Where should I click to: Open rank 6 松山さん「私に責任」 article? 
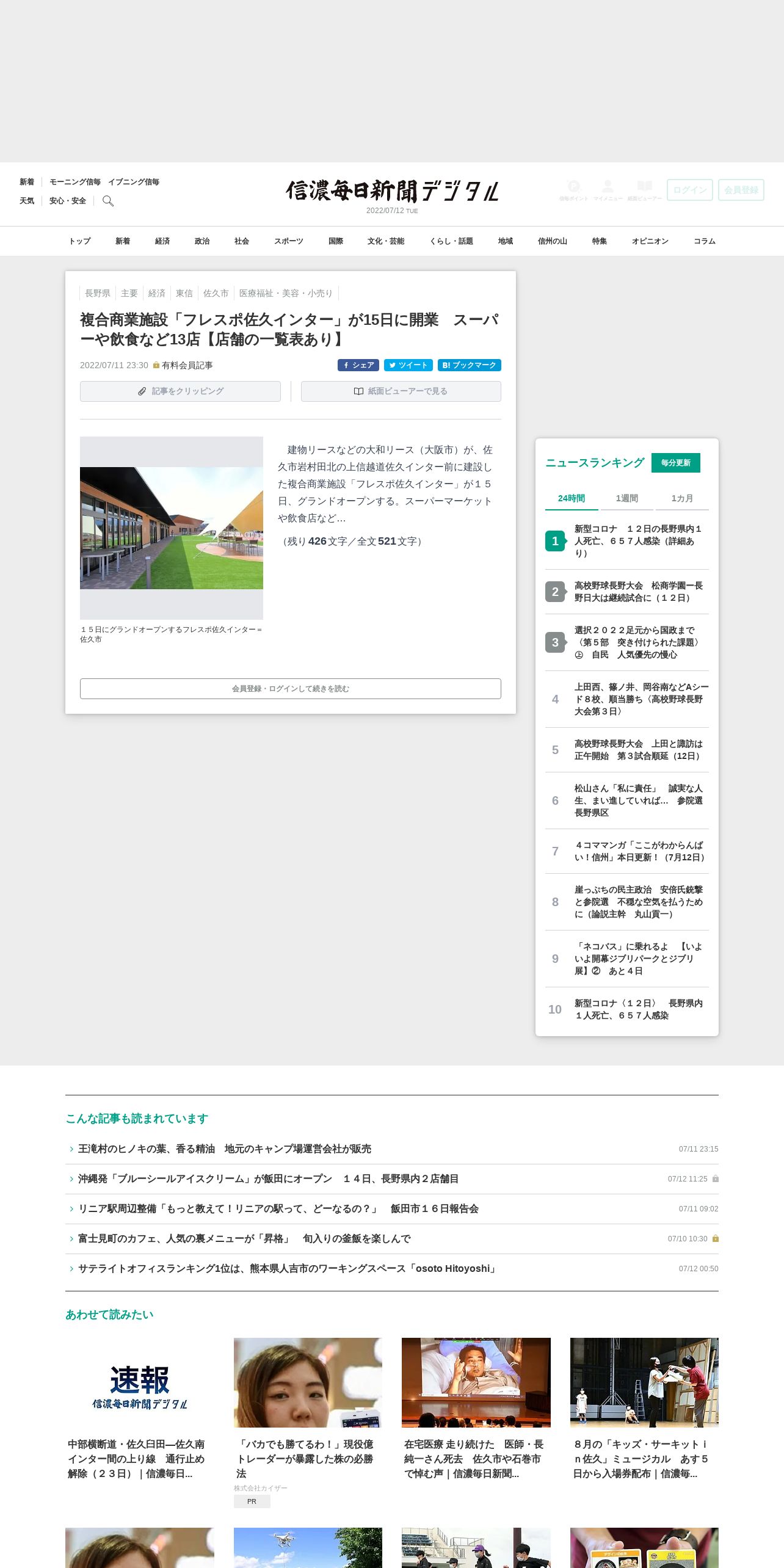click(627, 800)
